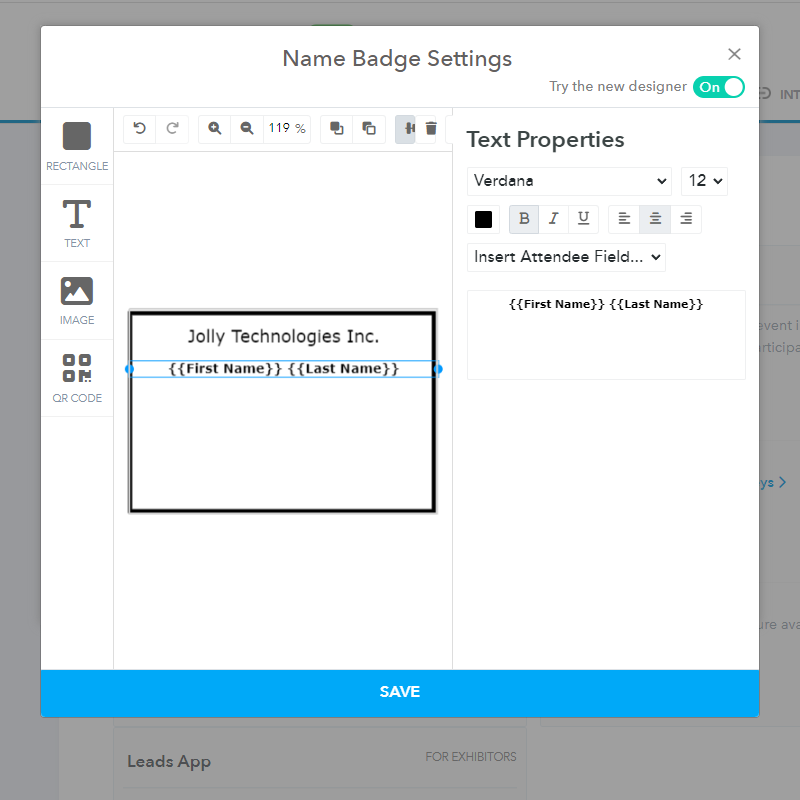The width and height of the screenshot is (800, 800).
Task: Open the font size 12 dropdown
Action: click(x=704, y=181)
